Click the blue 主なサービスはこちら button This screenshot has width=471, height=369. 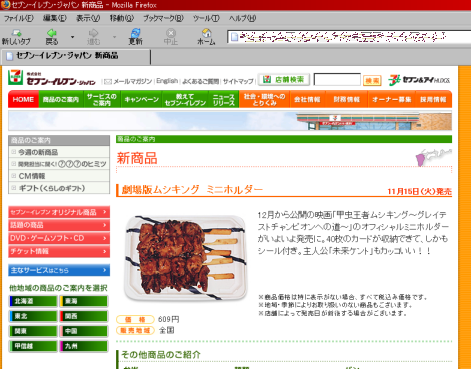pyautogui.click(x=59, y=270)
